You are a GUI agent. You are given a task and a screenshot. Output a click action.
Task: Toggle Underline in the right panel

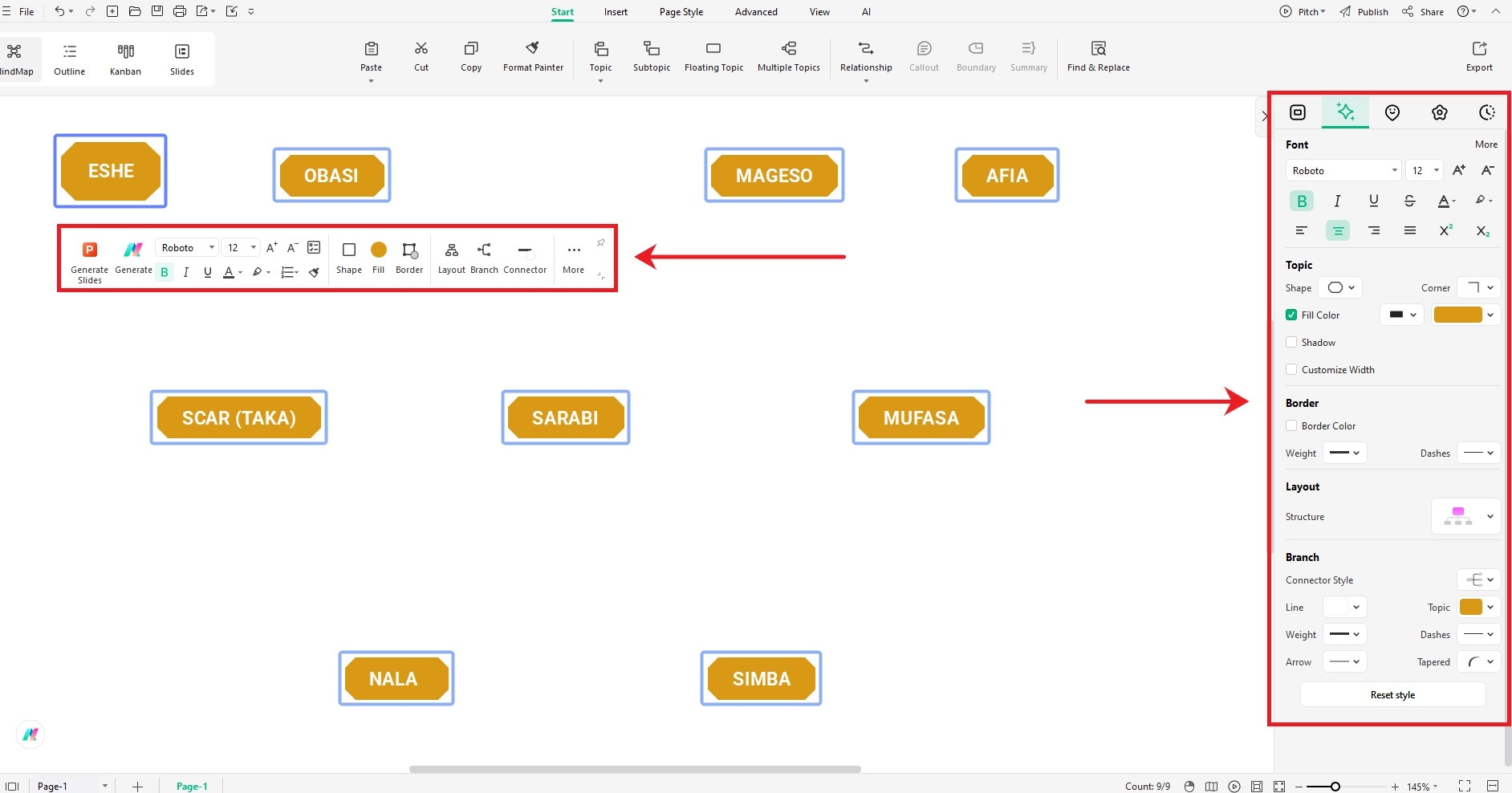pyautogui.click(x=1373, y=201)
